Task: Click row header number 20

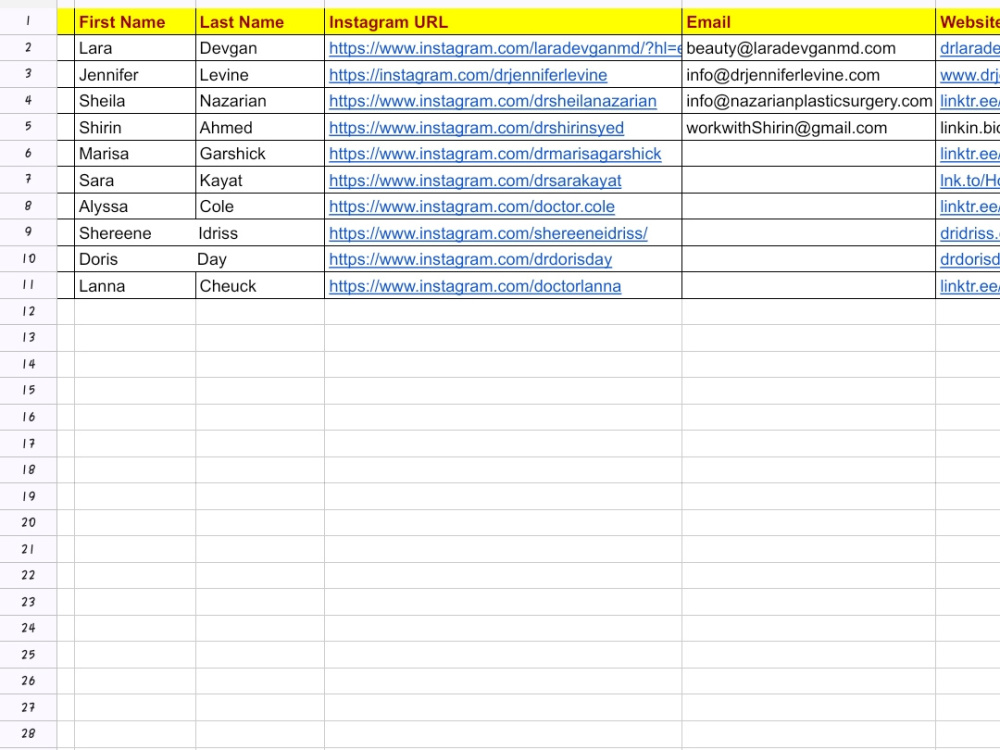Action: coord(28,523)
